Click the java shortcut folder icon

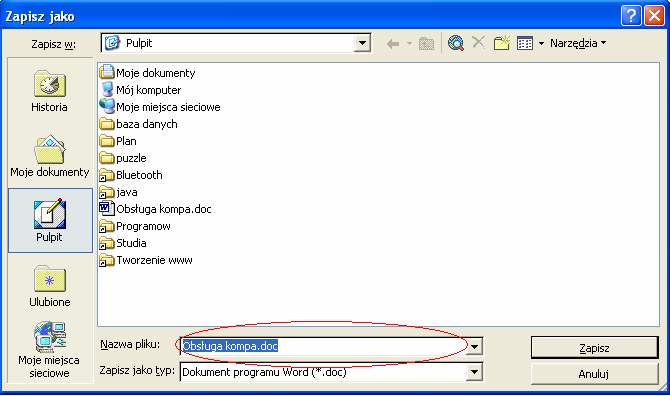pos(107,192)
